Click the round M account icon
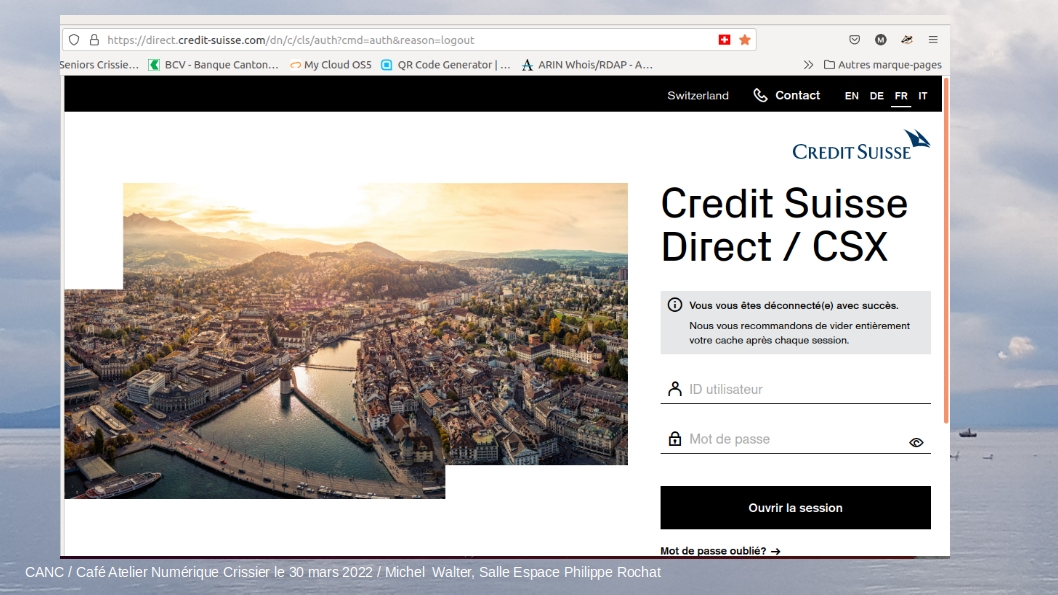The width and height of the screenshot is (1058, 595). point(881,40)
